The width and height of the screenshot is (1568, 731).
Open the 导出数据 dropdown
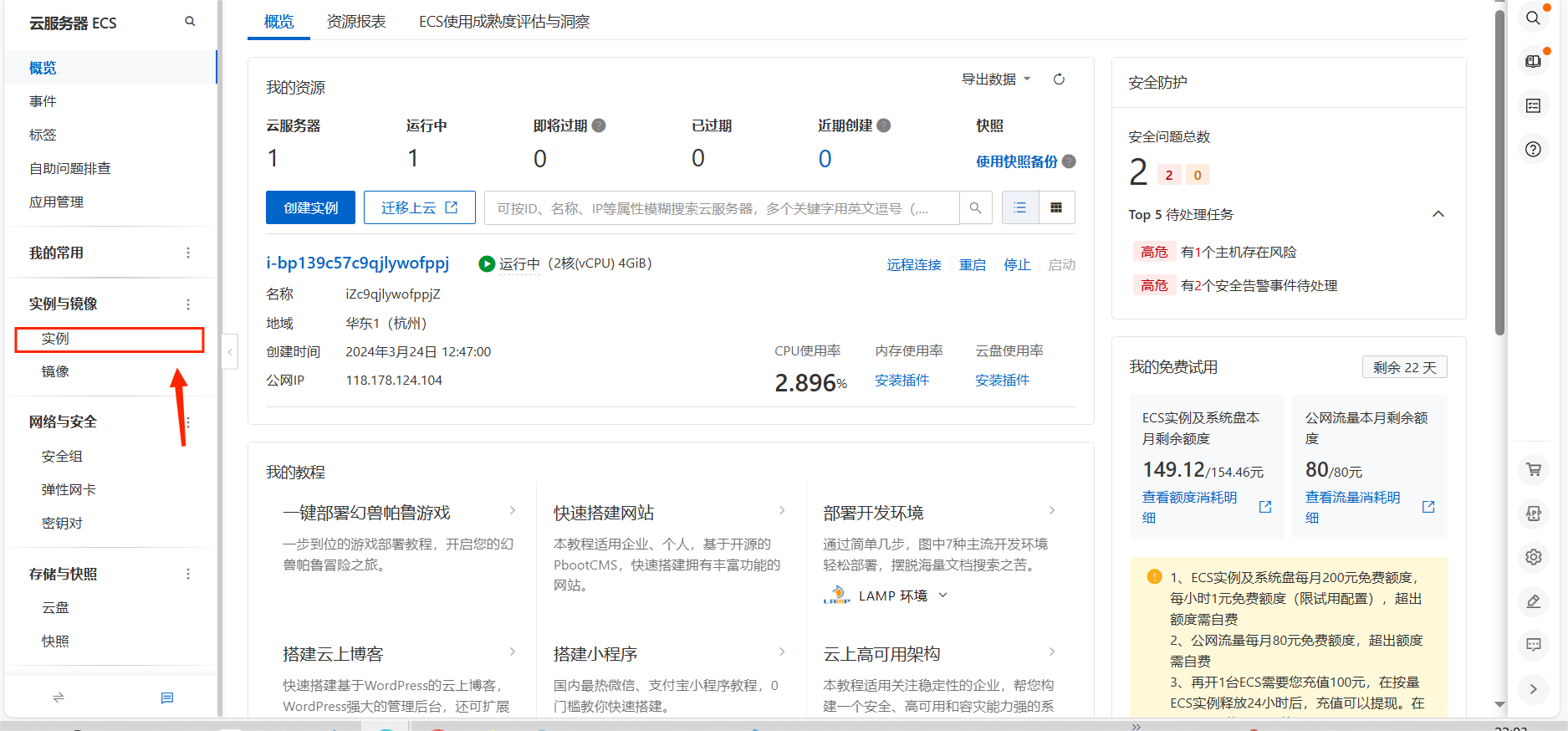coord(995,79)
